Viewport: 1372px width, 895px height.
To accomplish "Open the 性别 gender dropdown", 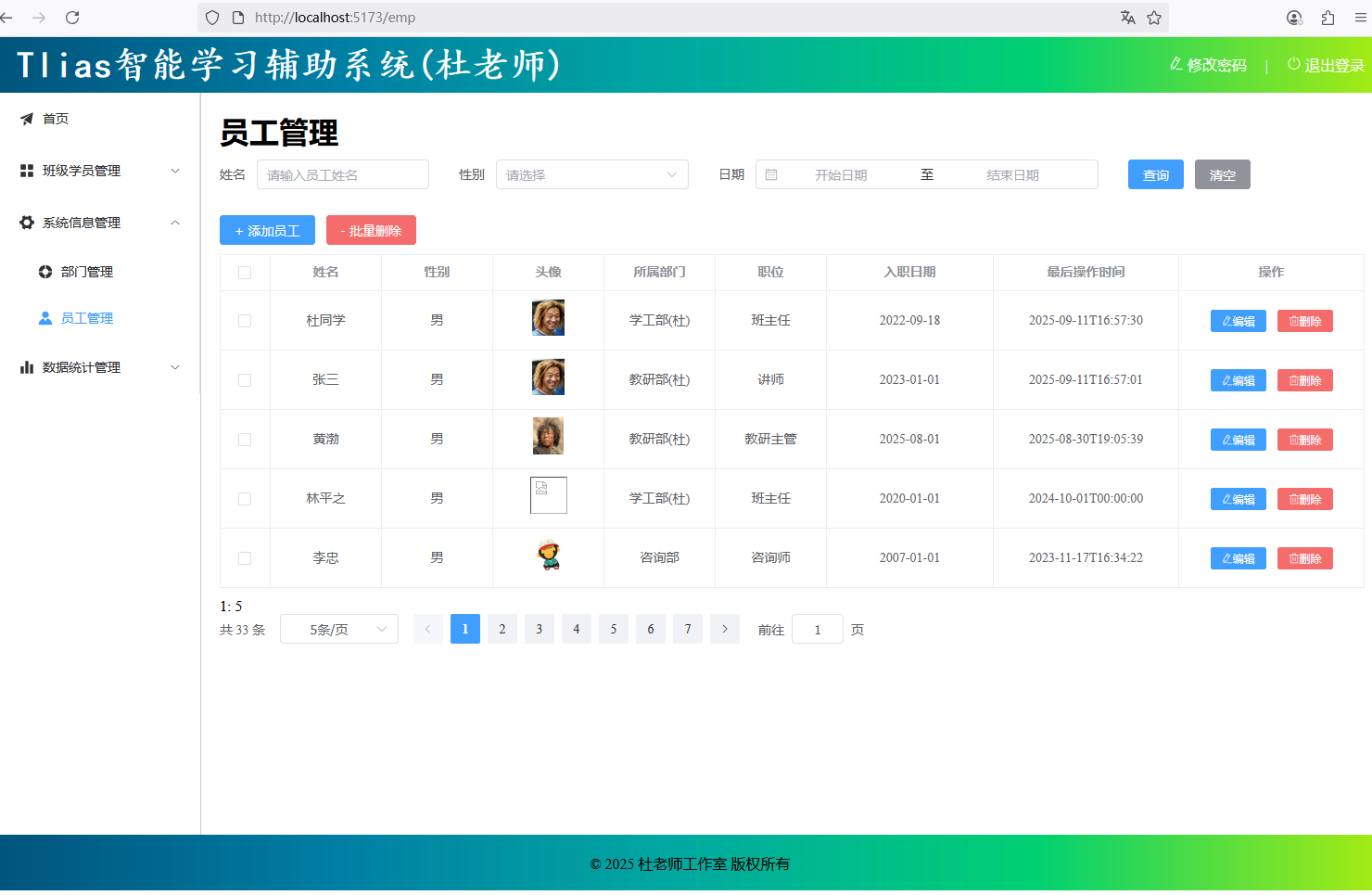I will tap(591, 174).
